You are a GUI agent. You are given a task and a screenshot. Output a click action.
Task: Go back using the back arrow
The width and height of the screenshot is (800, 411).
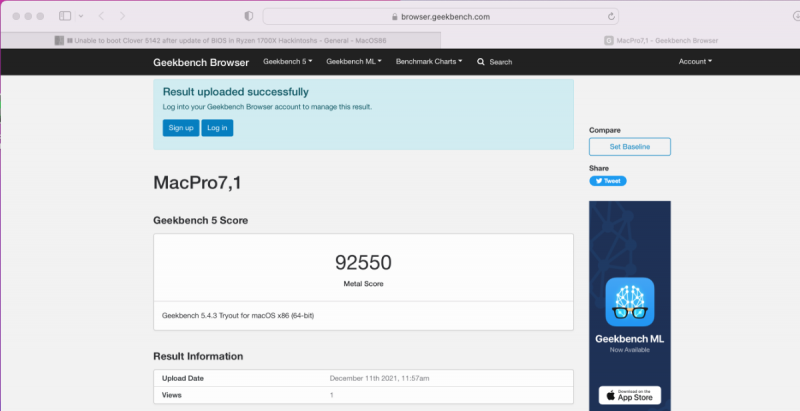pyautogui.click(x=101, y=16)
